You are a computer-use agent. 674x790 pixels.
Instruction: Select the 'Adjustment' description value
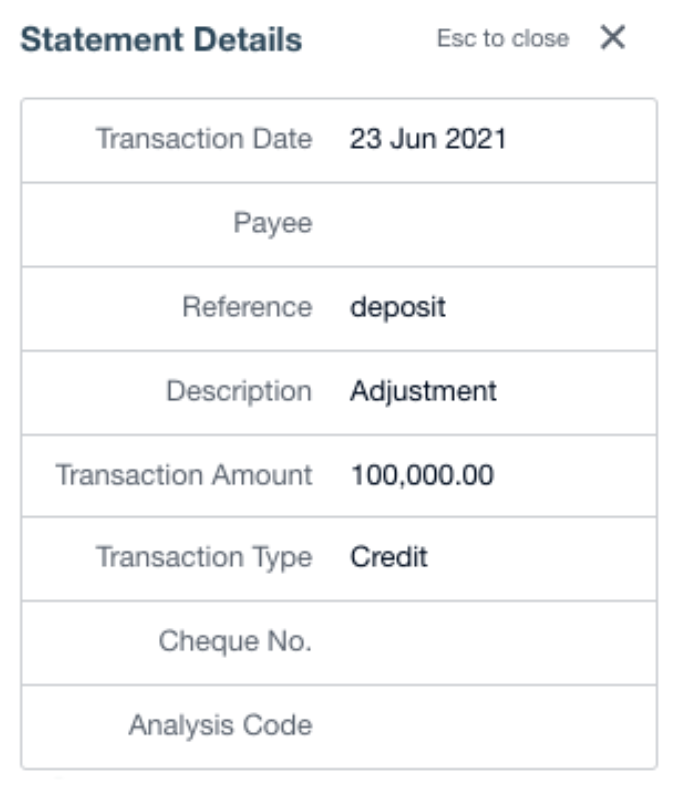point(423,391)
